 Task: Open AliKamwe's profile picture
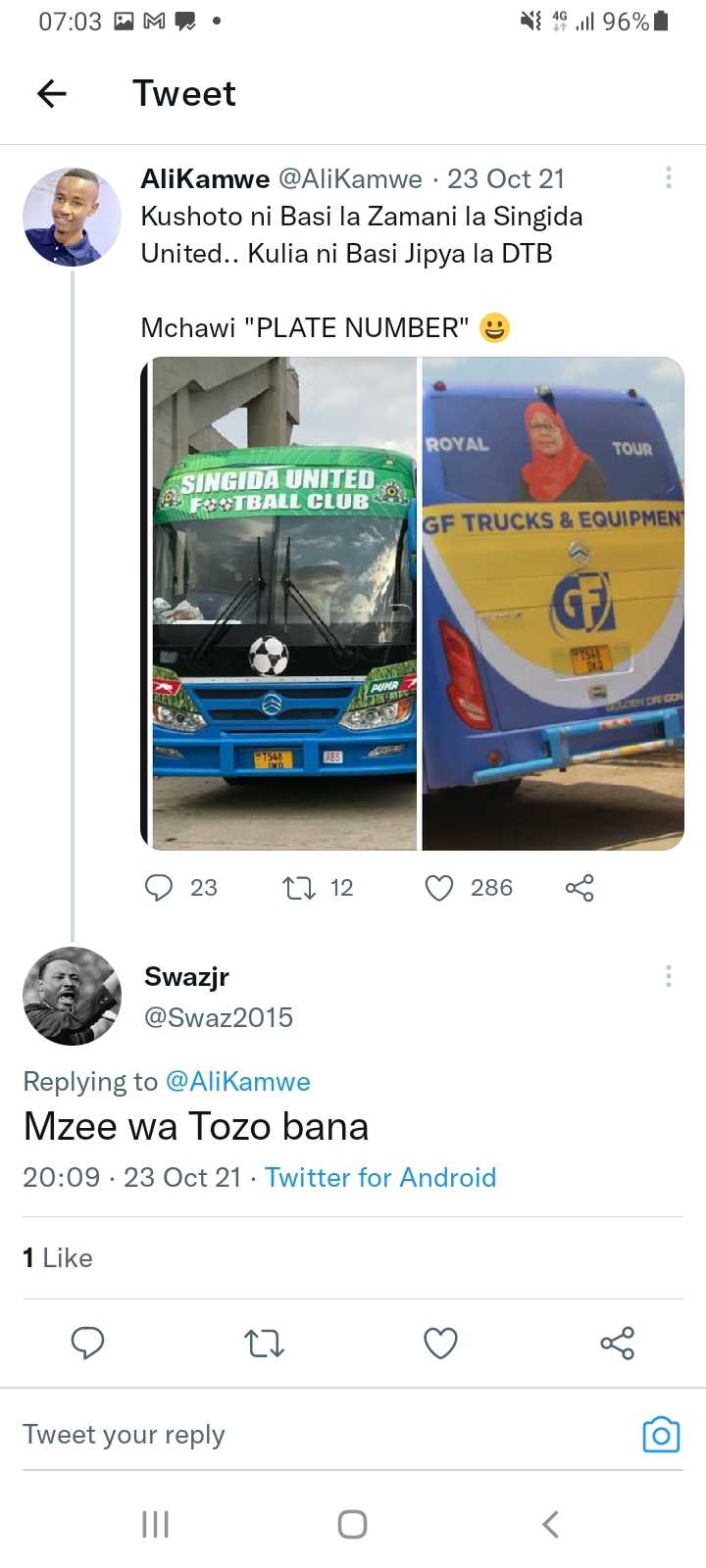click(72, 217)
